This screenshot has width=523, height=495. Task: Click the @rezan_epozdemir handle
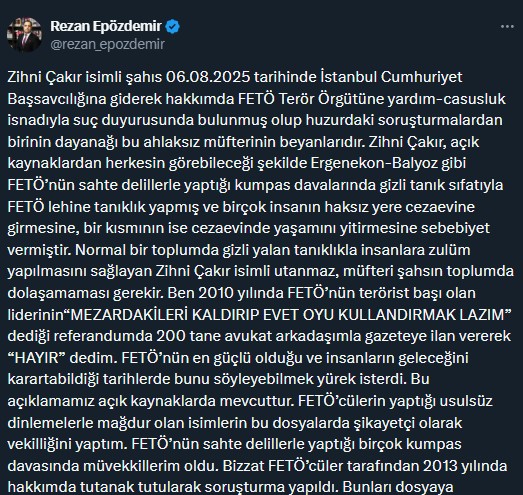click(107, 44)
